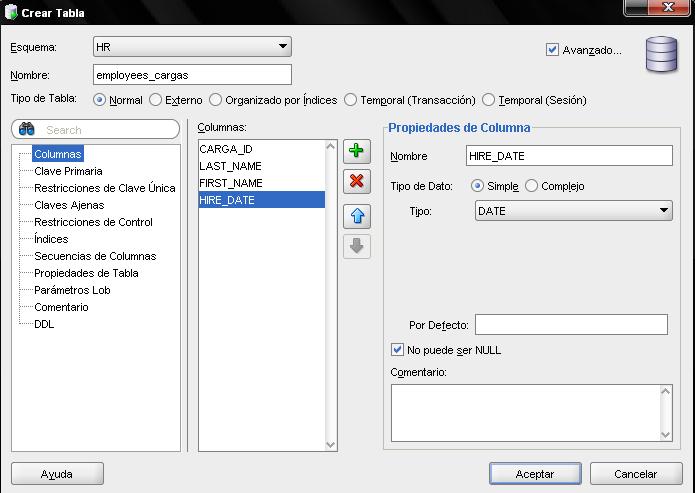Select the CARGA_ID column

click(x=262, y=149)
